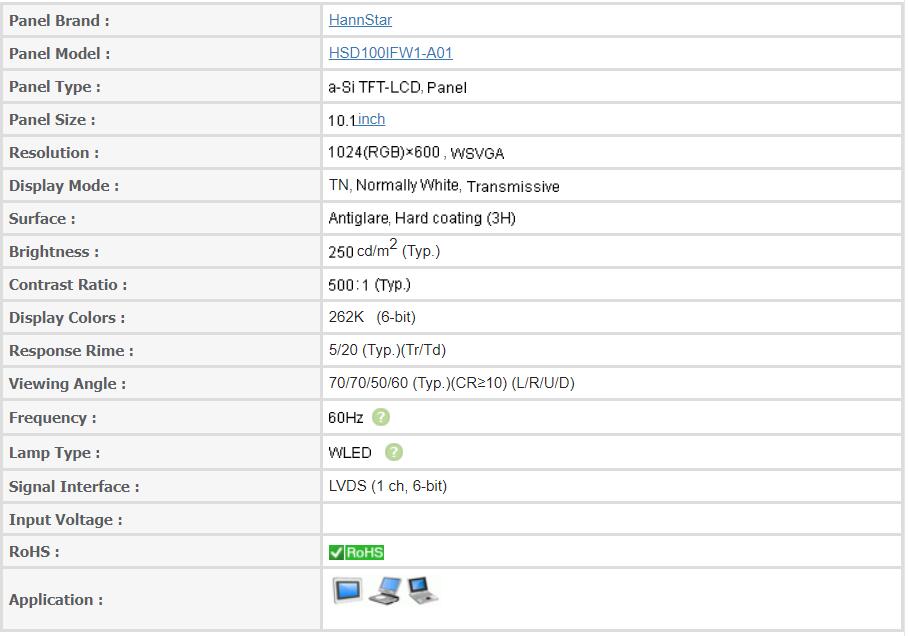Viewport: 908px width, 636px height.
Task: Click the Viewing Angle label
Action: [67, 384]
